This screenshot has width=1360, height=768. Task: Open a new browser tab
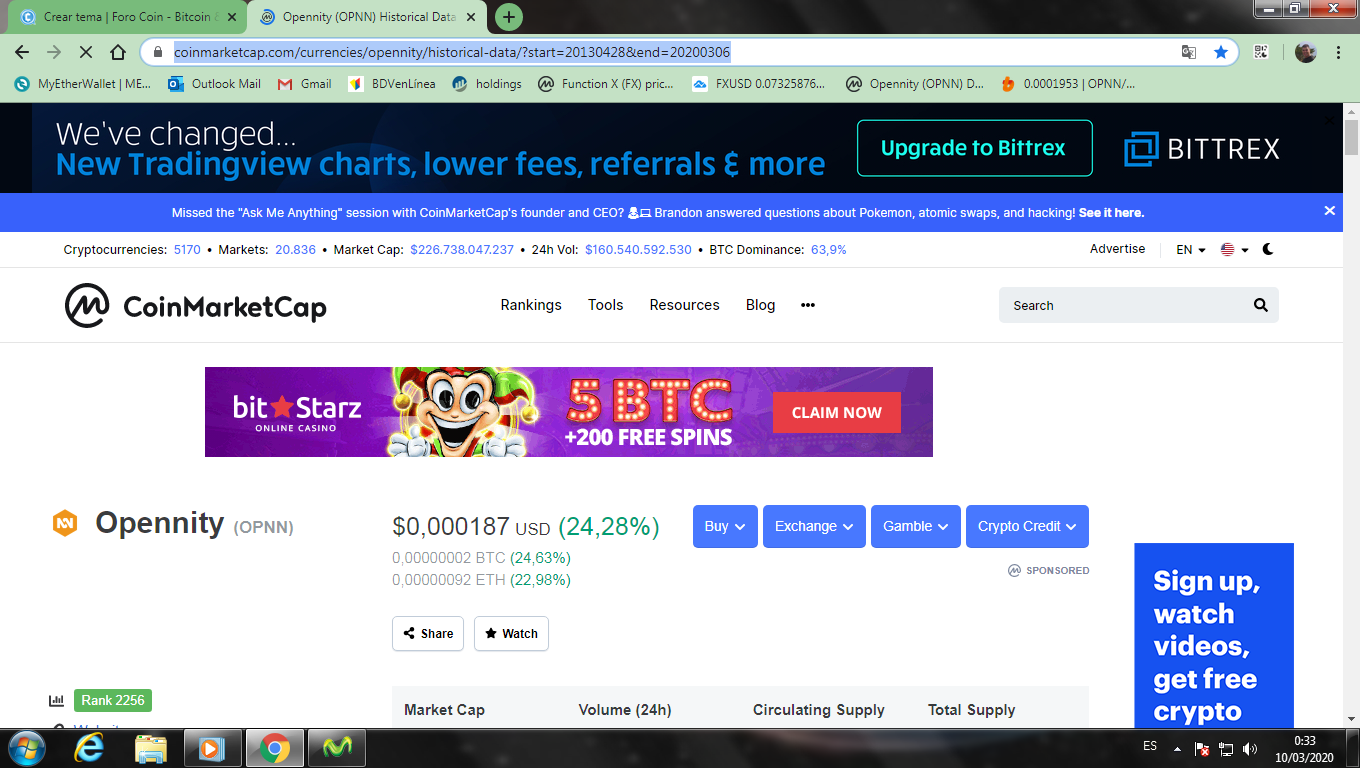[x=509, y=17]
